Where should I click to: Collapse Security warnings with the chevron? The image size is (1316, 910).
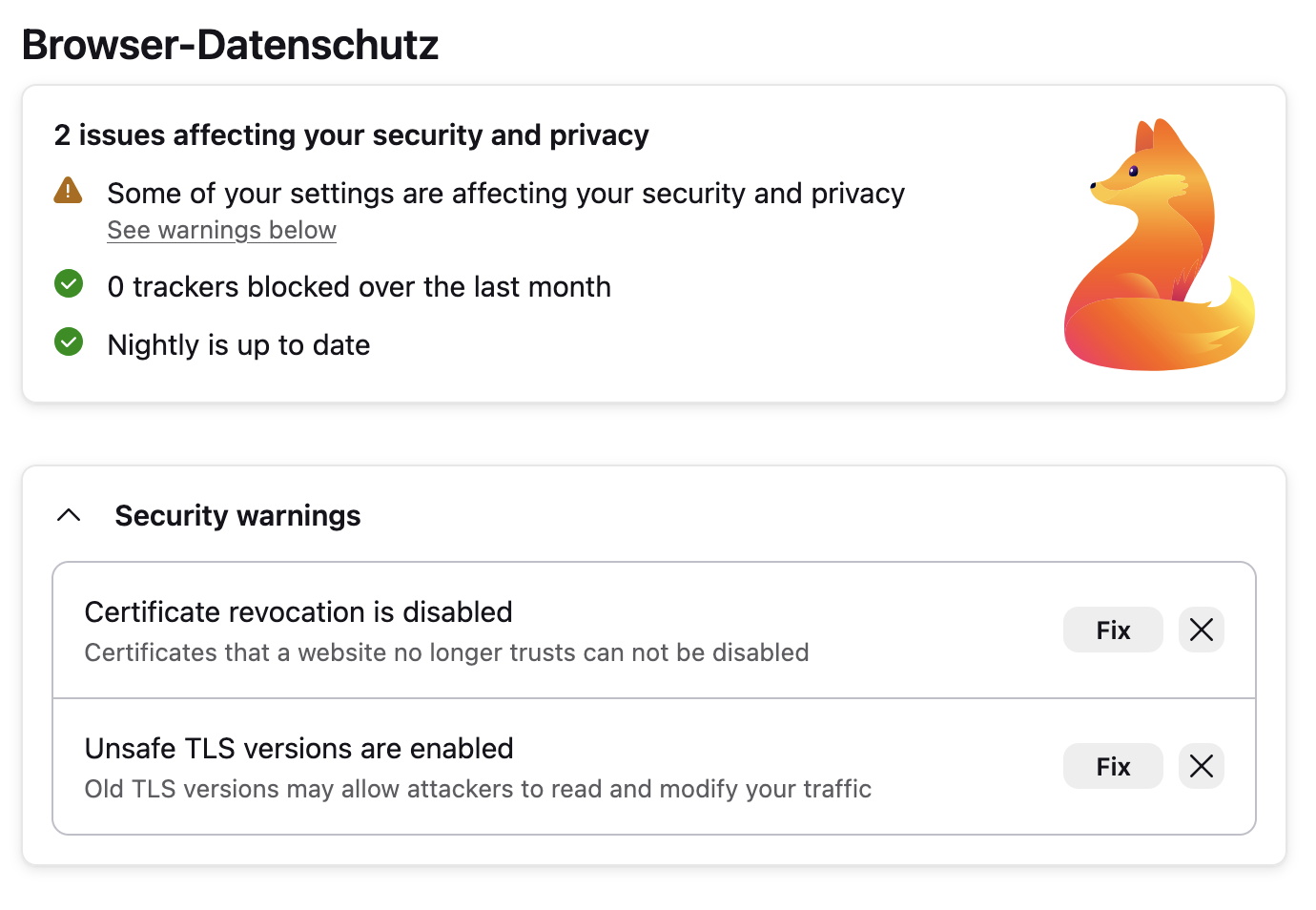click(x=69, y=515)
